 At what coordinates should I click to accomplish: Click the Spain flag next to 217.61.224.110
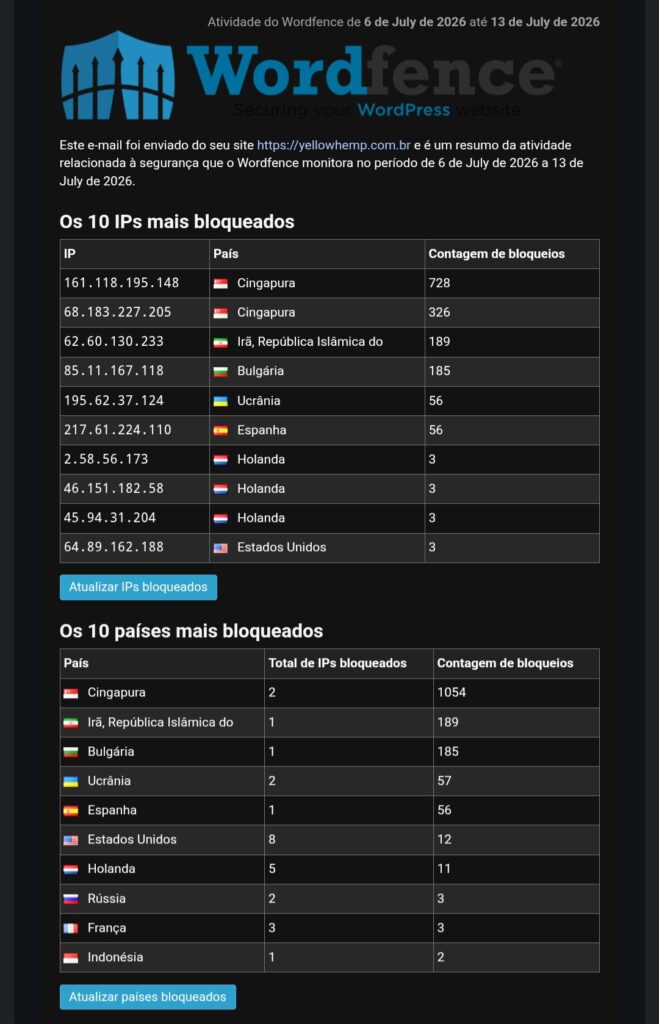[221, 430]
